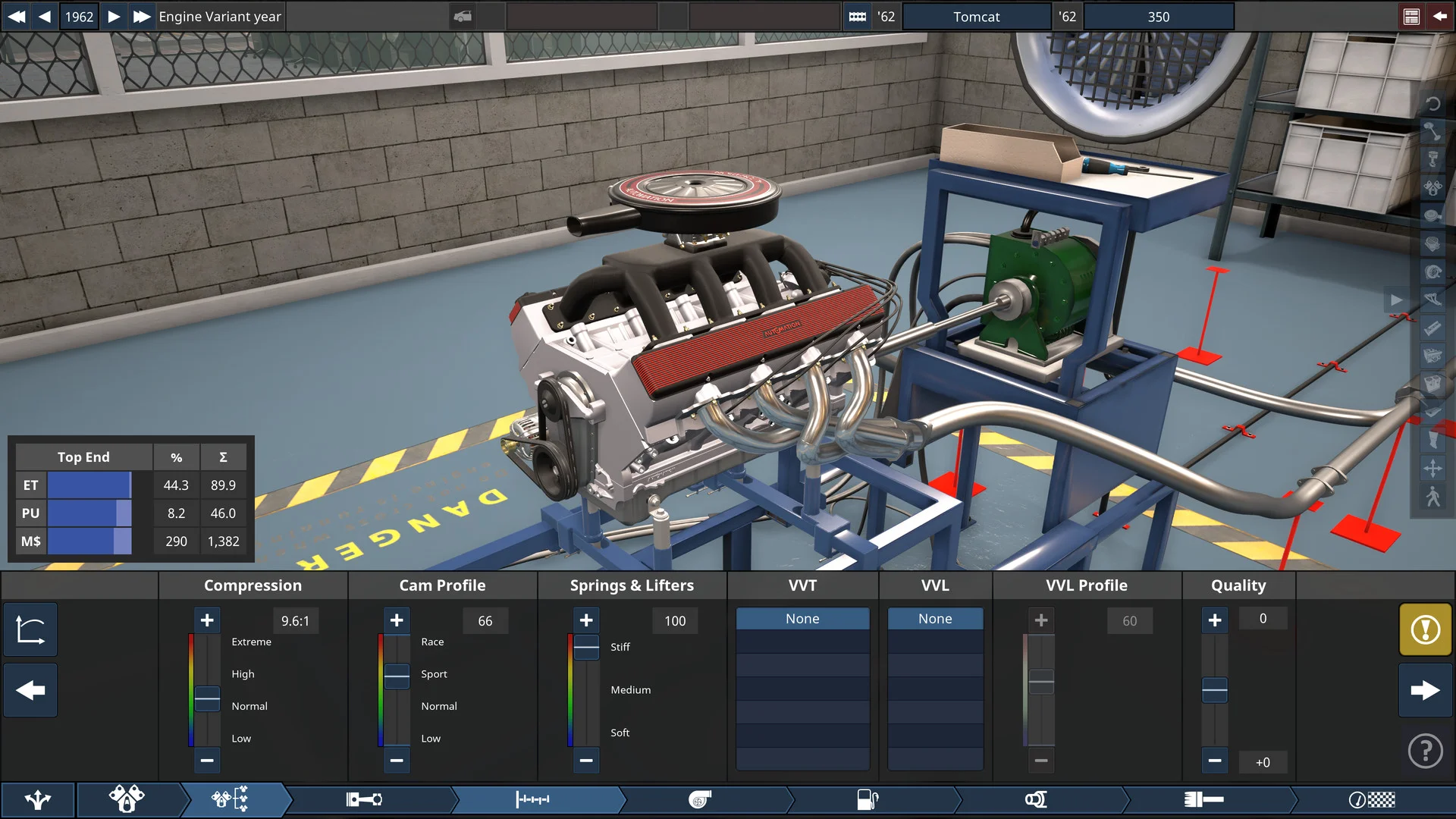
Task: Increase Compression with the plus button
Action: pyautogui.click(x=207, y=620)
